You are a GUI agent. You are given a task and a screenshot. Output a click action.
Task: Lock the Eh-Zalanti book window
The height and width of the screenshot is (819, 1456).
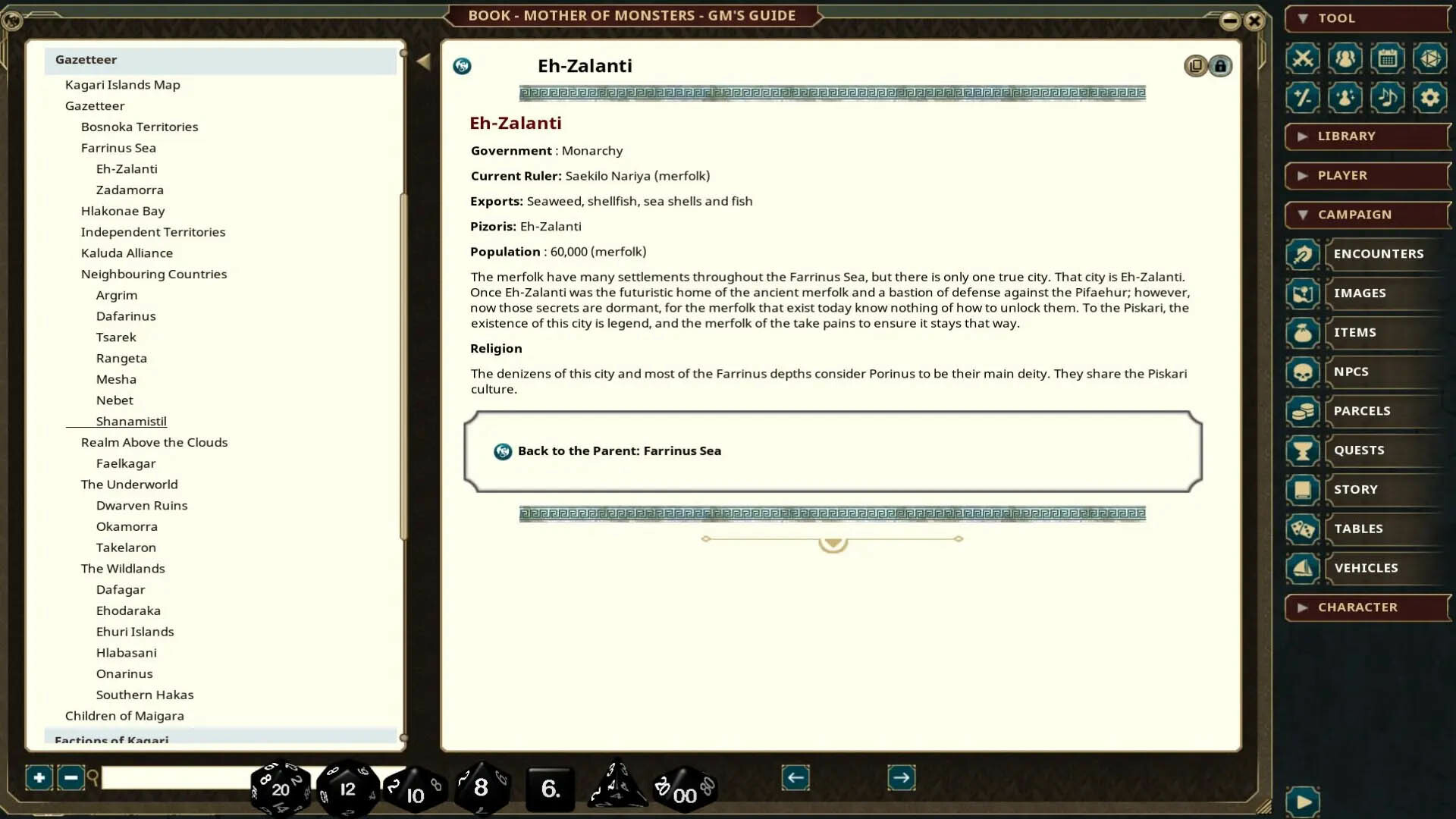point(1221,66)
